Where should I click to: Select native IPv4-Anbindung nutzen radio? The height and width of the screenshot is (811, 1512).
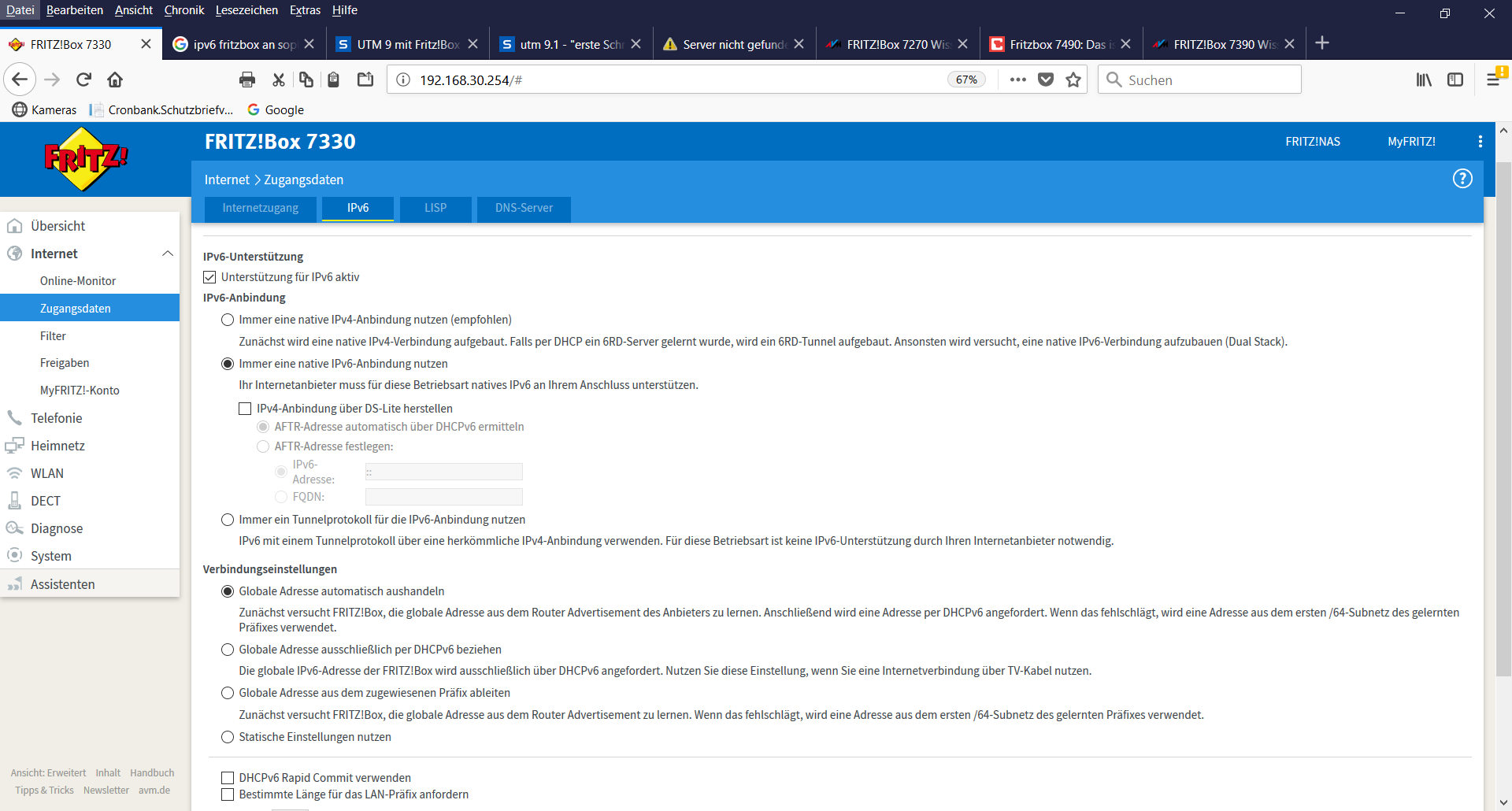click(228, 320)
